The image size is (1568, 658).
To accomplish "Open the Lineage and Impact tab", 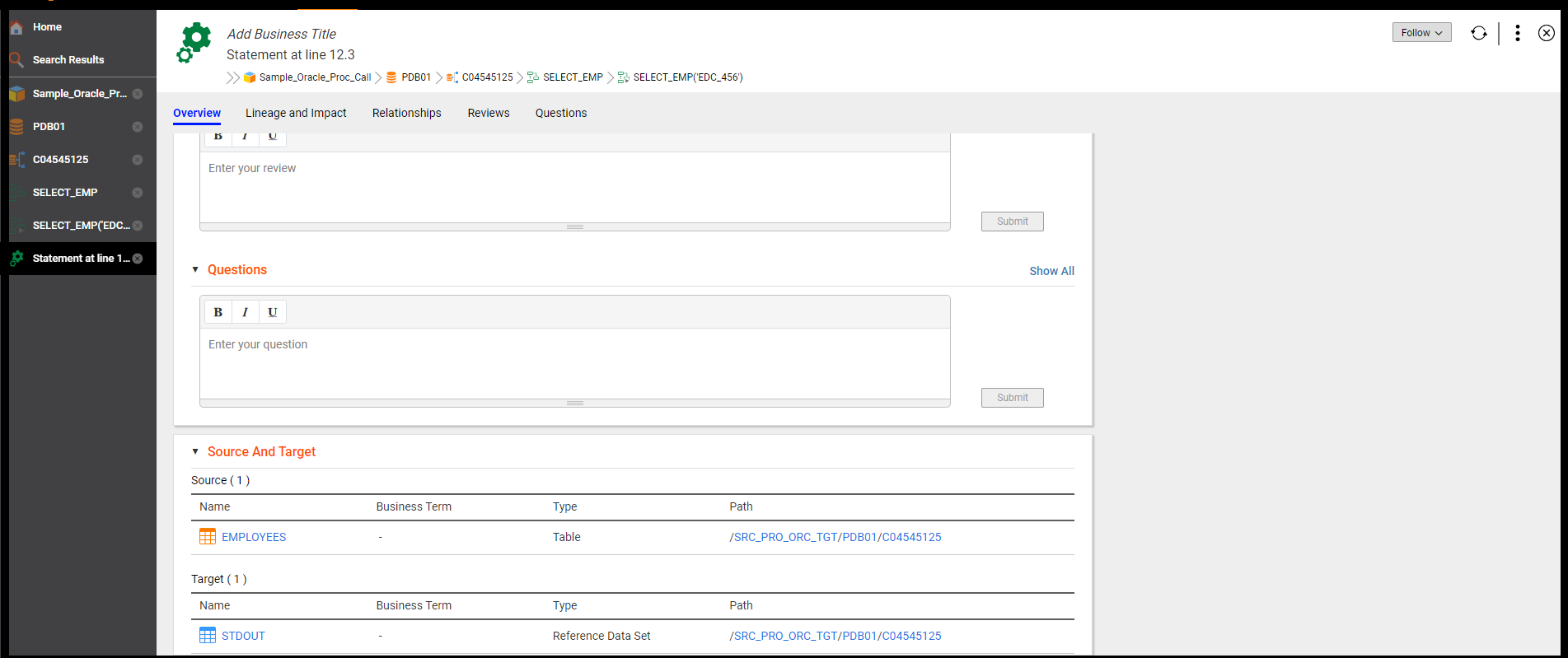I will click(x=296, y=113).
